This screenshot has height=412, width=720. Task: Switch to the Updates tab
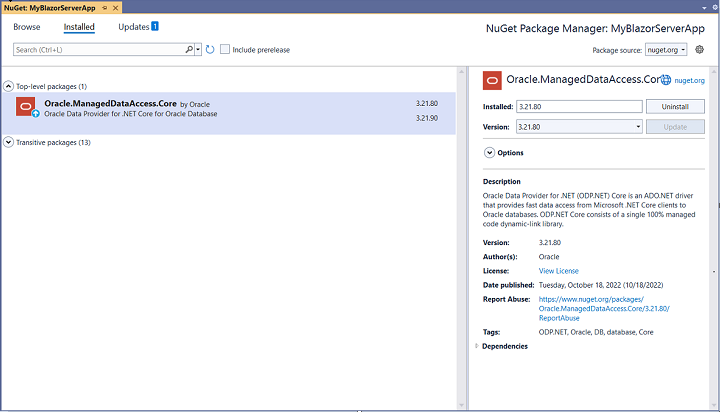[x=133, y=27]
